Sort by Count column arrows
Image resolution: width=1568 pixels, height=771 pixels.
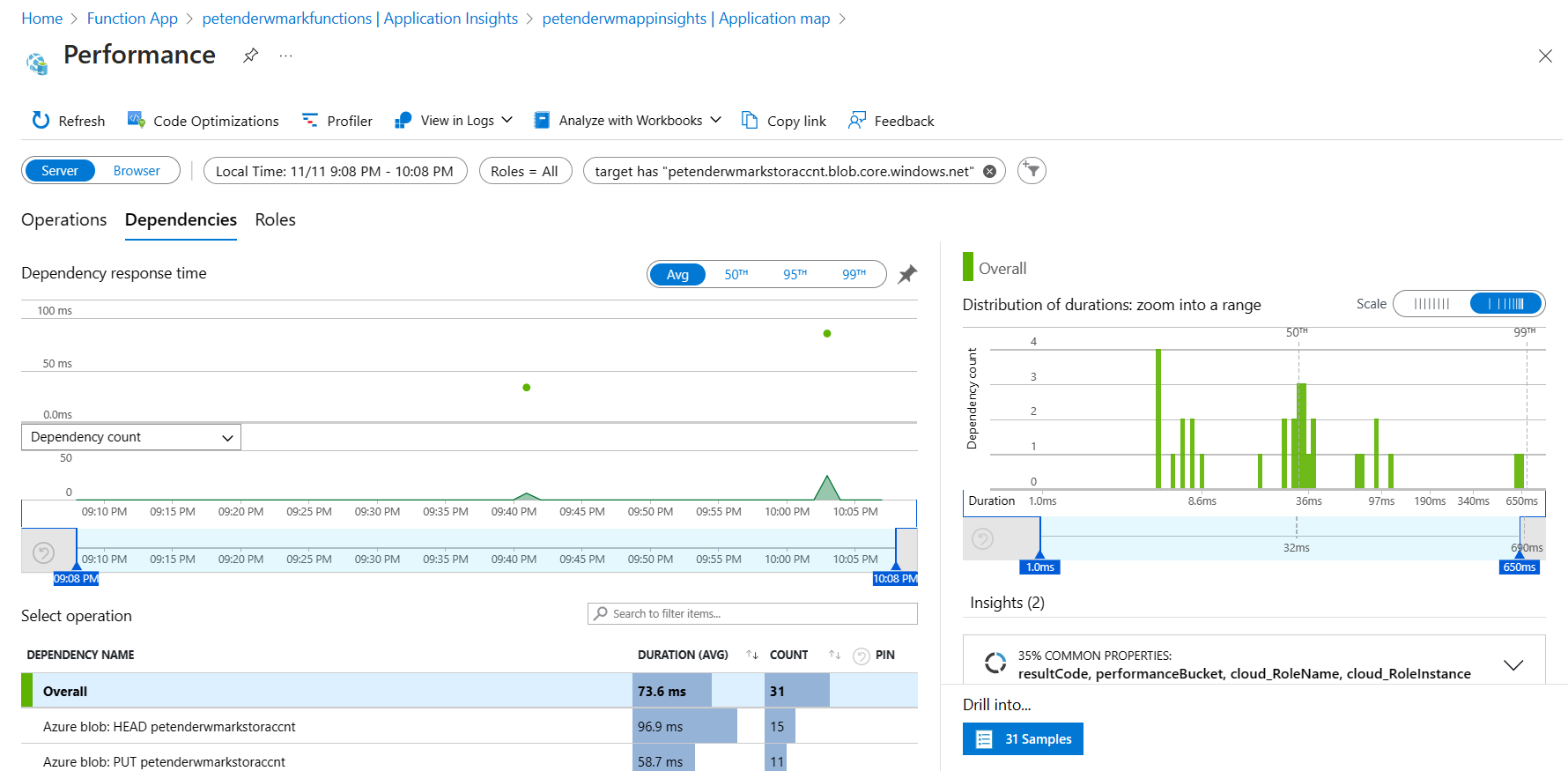[x=834, y=655]
